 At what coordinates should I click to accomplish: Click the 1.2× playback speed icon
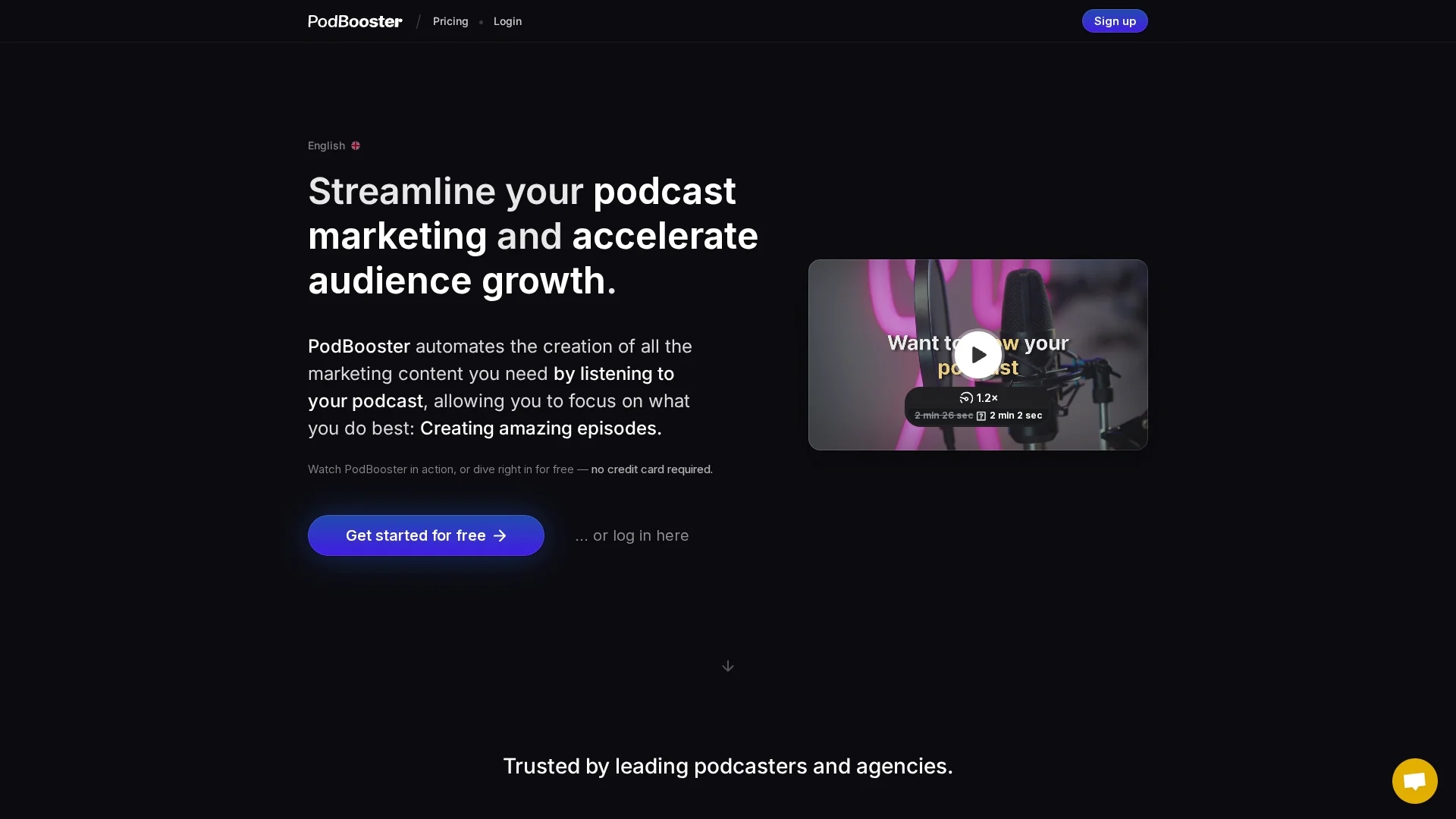click(966, 397)
